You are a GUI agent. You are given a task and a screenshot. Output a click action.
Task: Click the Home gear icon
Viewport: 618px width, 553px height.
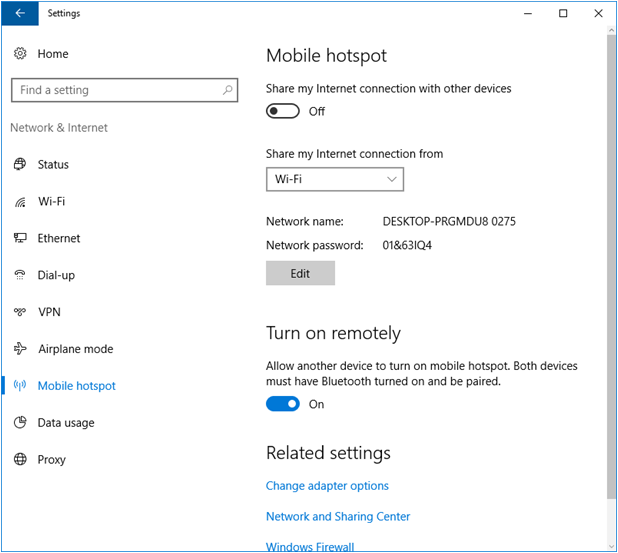click(x=20, y=53)
